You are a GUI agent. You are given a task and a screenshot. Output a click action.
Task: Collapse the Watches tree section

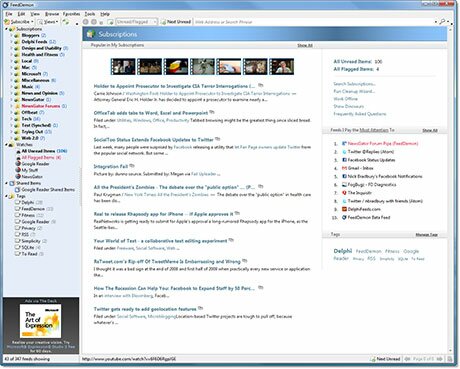6,145
